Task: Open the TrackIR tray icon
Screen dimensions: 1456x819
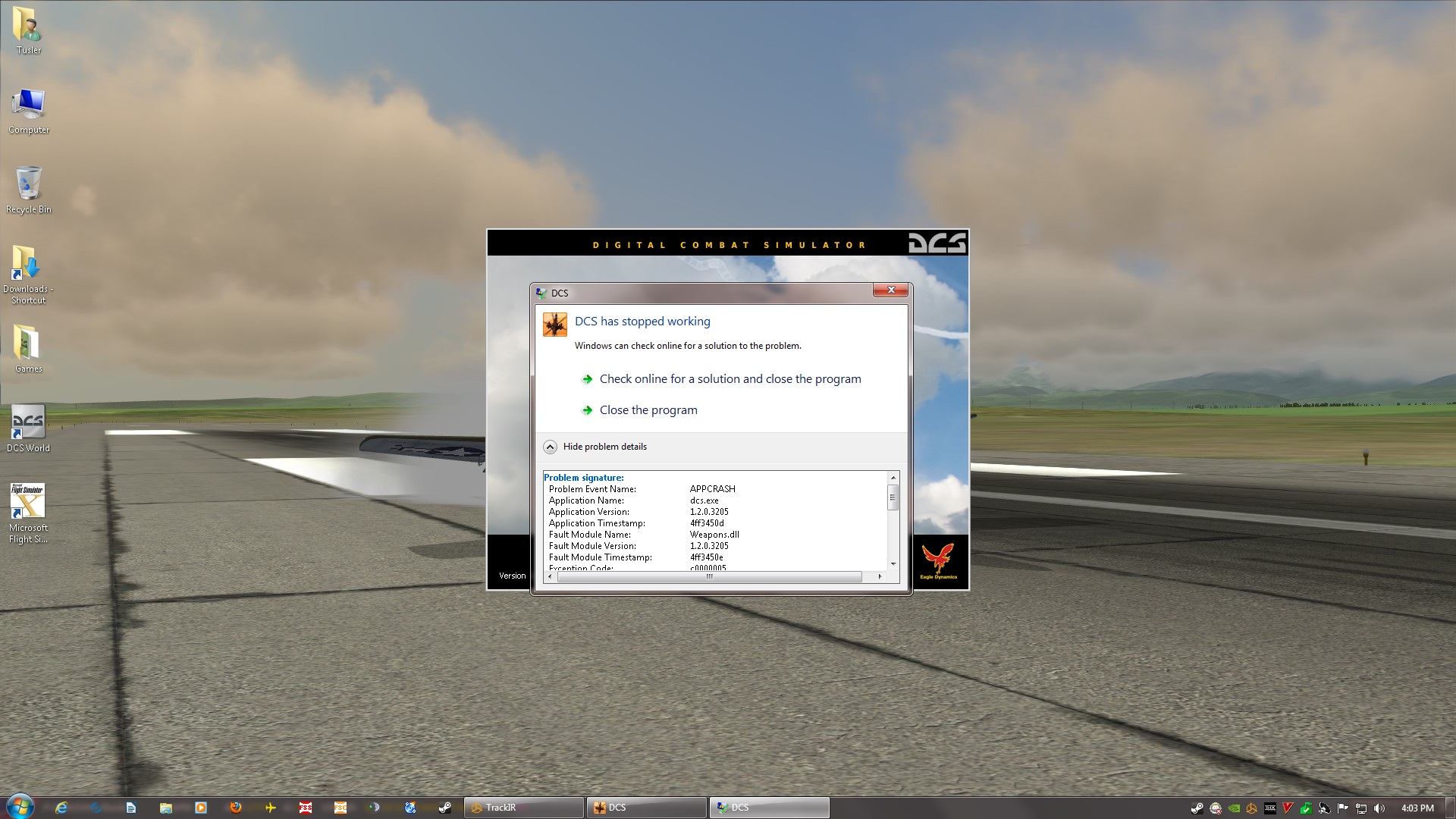Action: pos(1252,808)
